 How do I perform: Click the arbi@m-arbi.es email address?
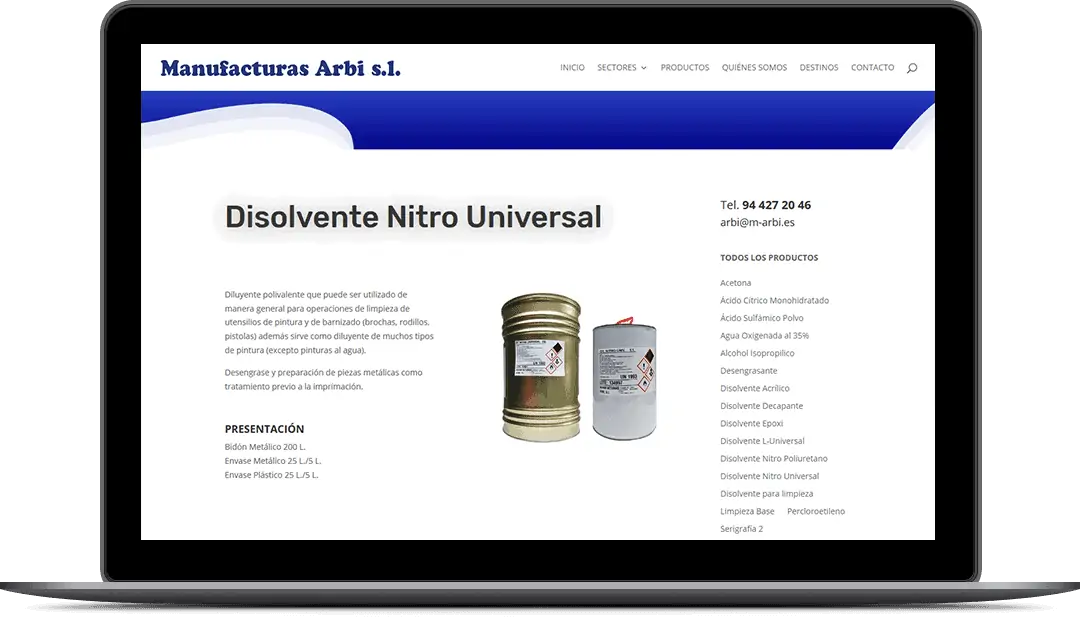(x=758, y=223)
